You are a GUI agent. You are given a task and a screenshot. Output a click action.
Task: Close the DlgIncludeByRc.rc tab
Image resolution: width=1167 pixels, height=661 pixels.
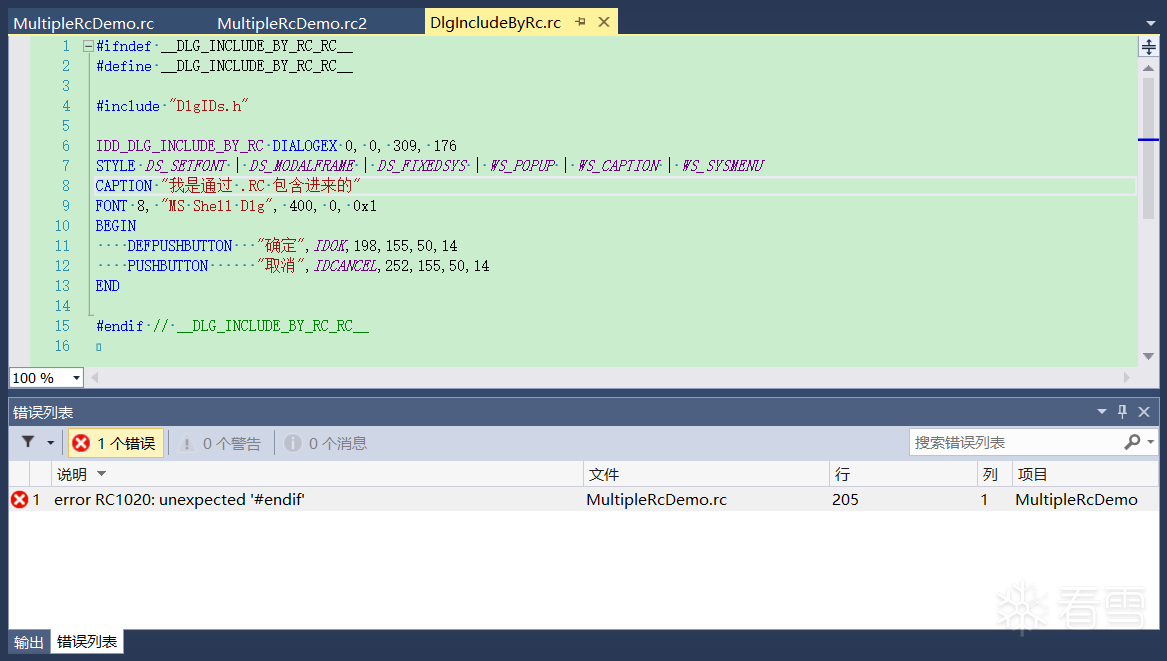point(604,22)
